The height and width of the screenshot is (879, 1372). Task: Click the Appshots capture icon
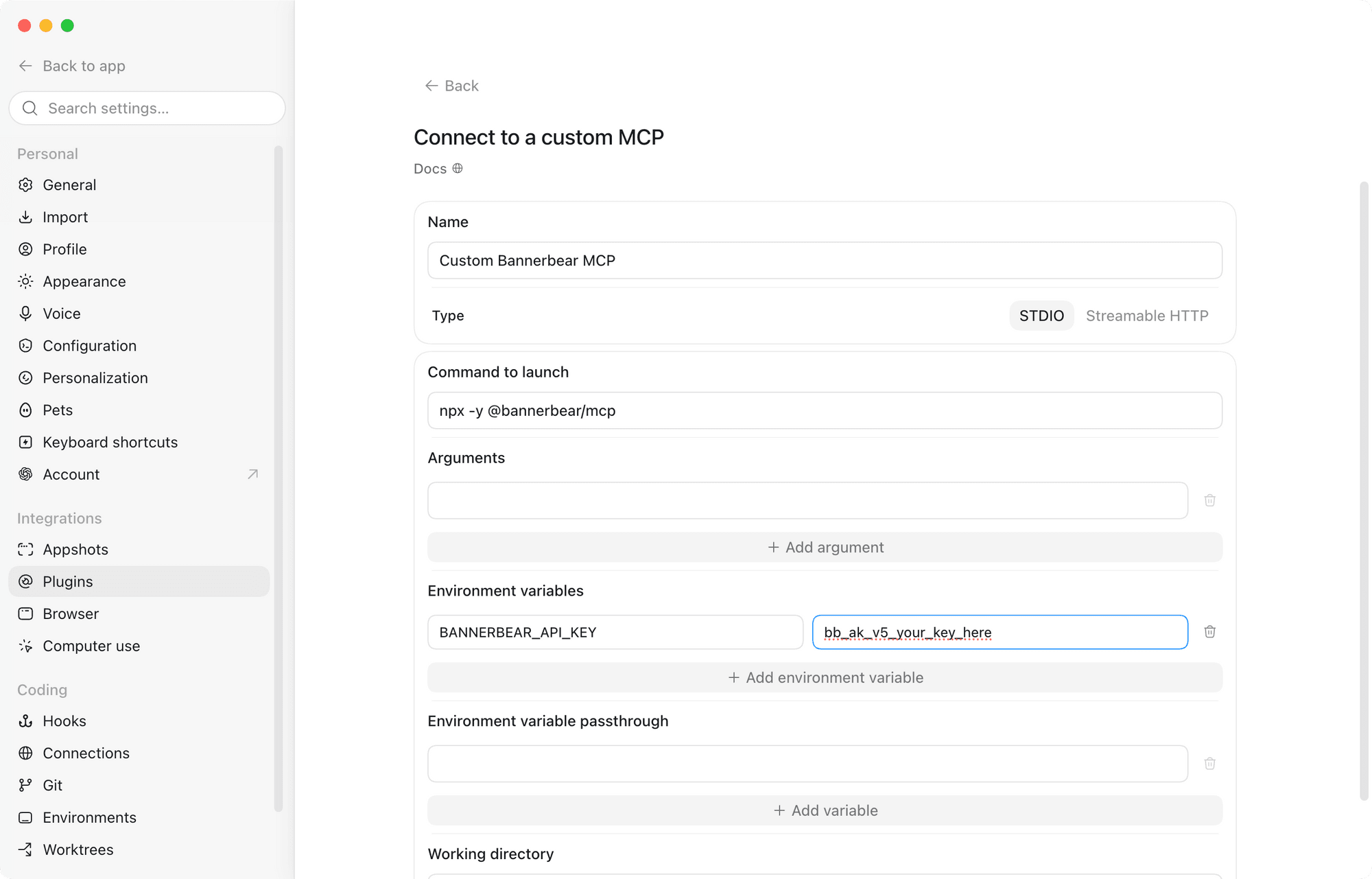(x=25, y=550)
